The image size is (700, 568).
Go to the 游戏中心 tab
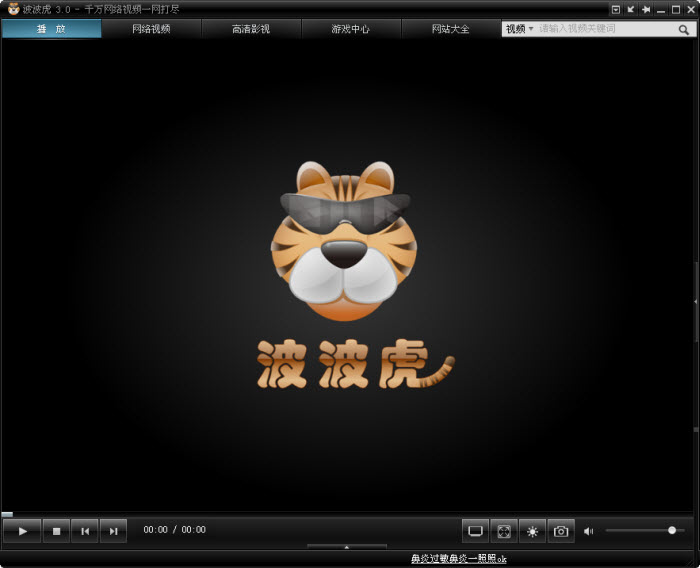click(x=351, y=29)
